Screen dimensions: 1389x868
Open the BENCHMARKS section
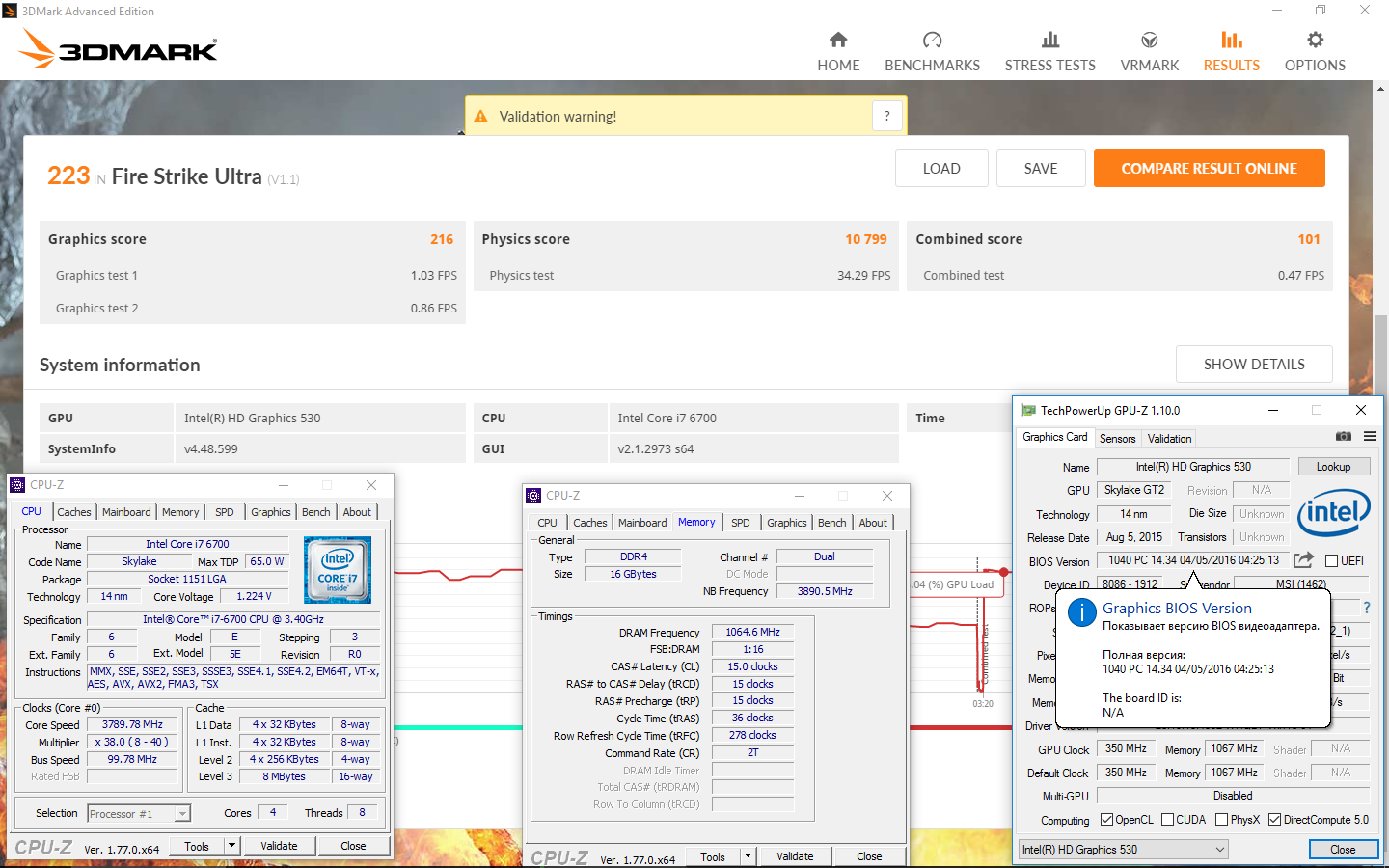point(932,52)
